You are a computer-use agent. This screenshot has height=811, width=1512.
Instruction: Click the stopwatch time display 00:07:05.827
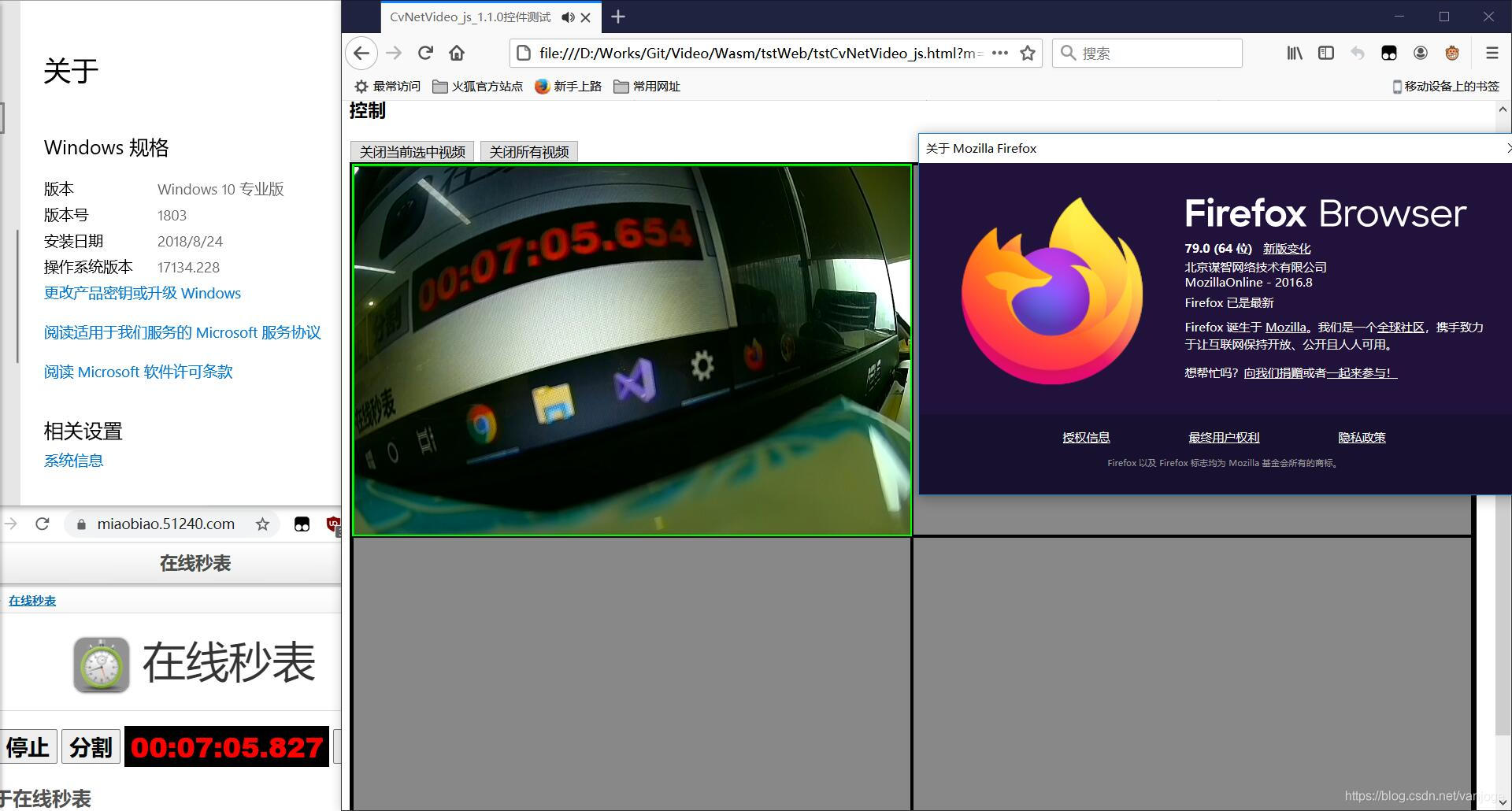click(x=227, y=746)
